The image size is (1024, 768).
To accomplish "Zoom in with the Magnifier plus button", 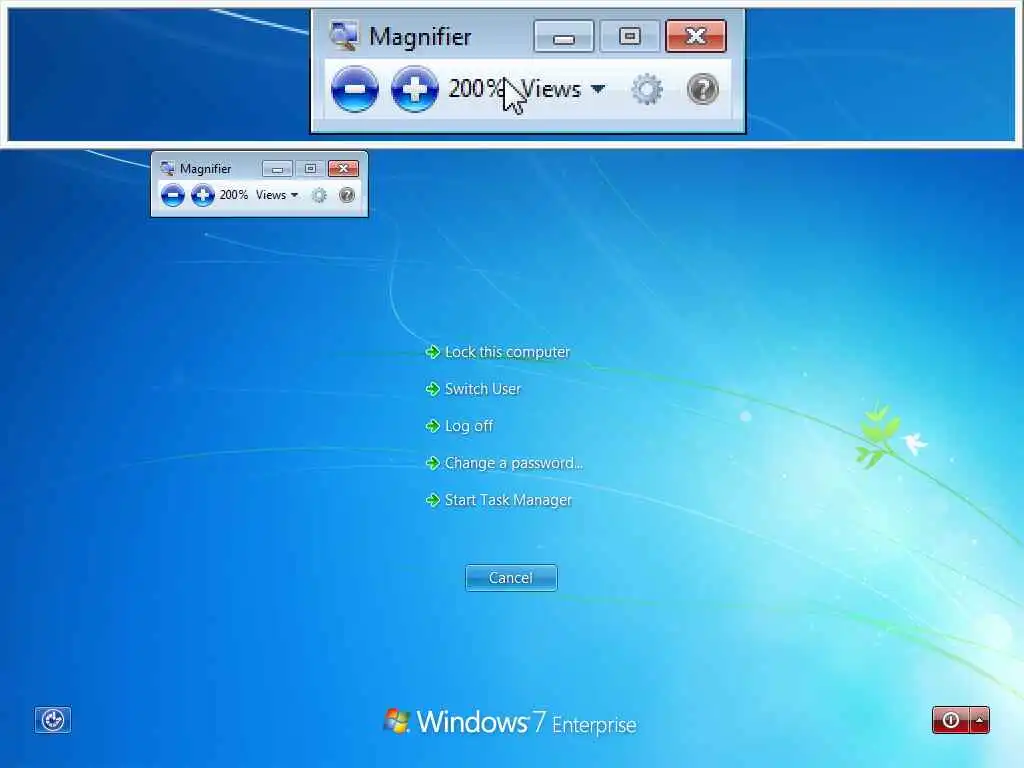I will click(202, 195).
